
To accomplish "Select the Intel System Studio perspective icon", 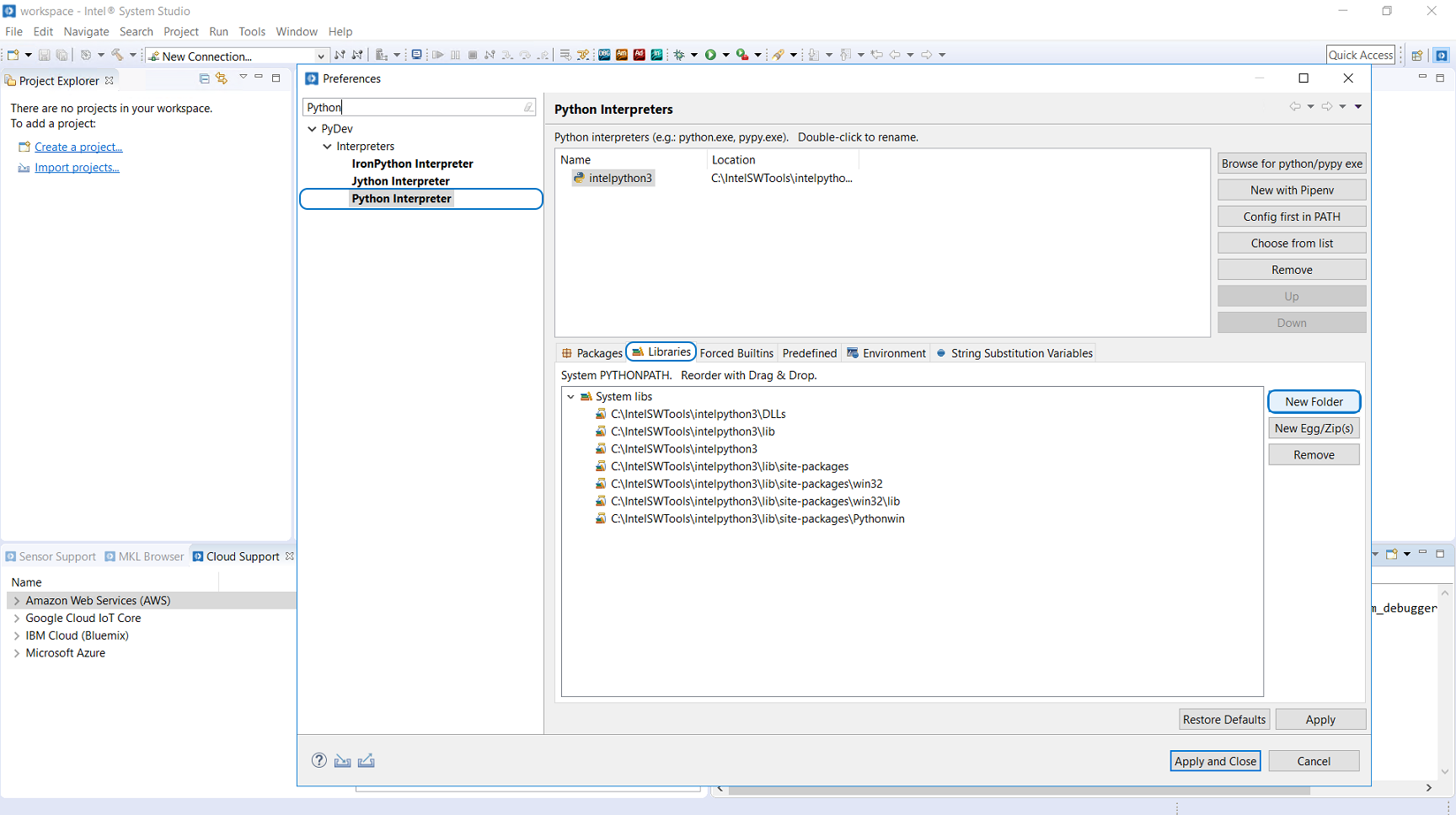I will pos(1442,55).
